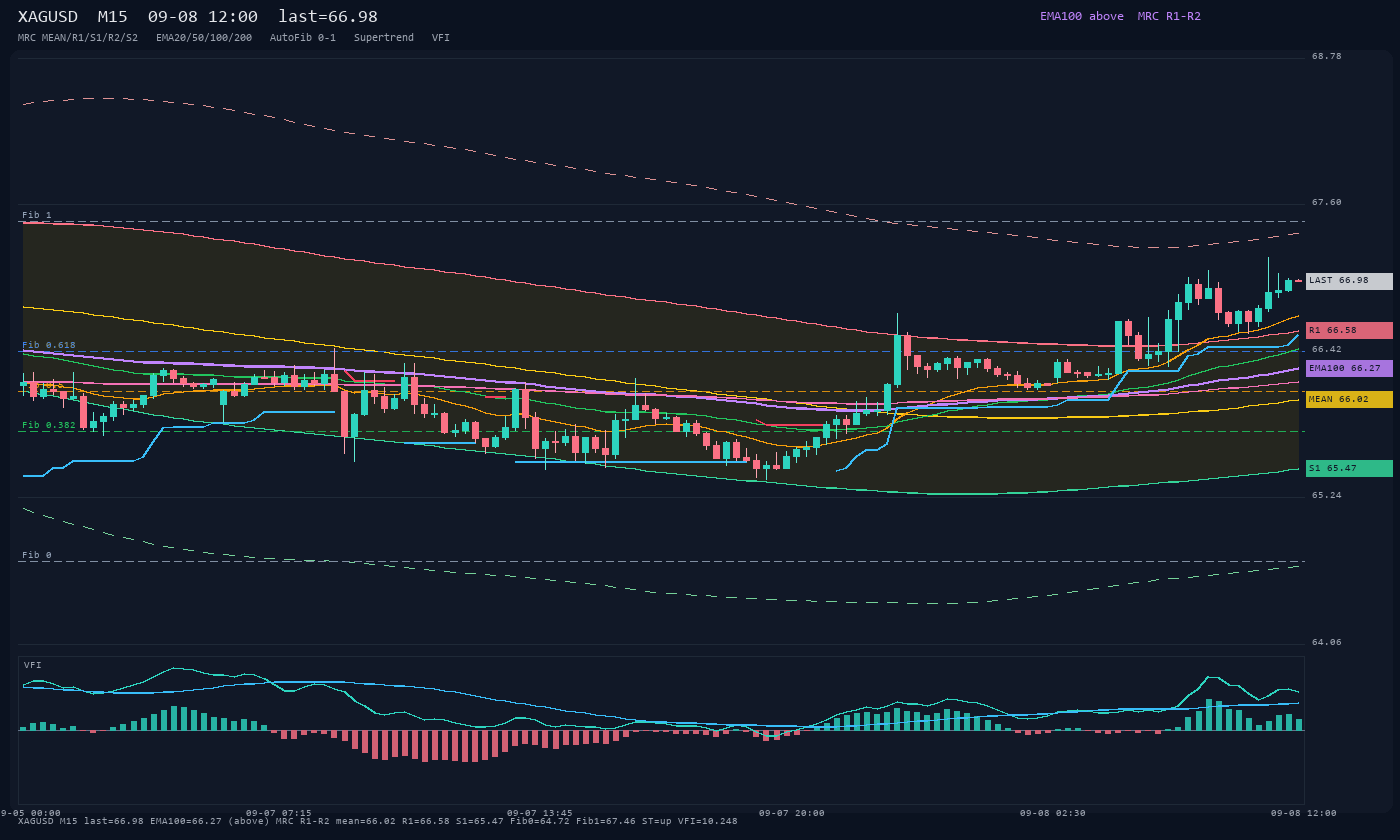Click 'VFI' in the indicator legend row

[x=441, y=38]
